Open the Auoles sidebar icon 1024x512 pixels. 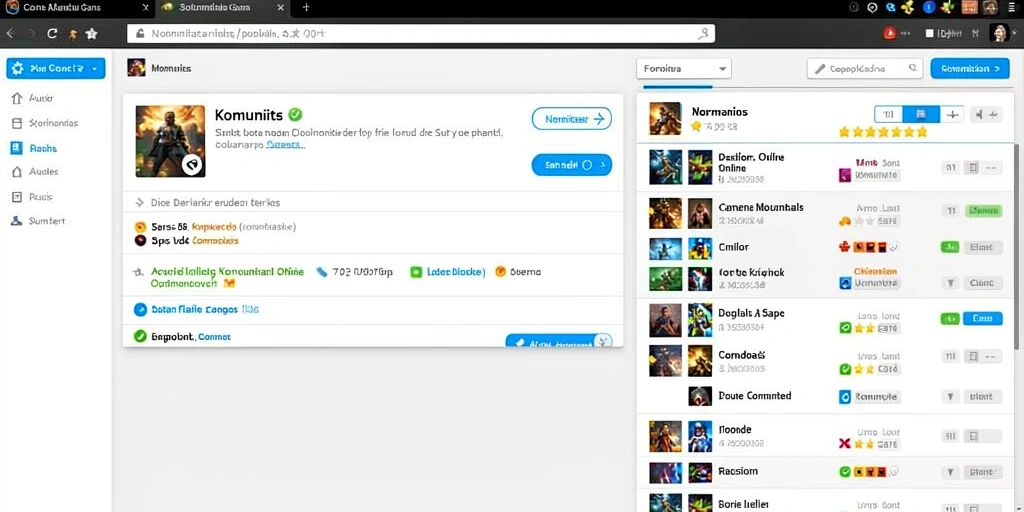[x=17, y=172]
